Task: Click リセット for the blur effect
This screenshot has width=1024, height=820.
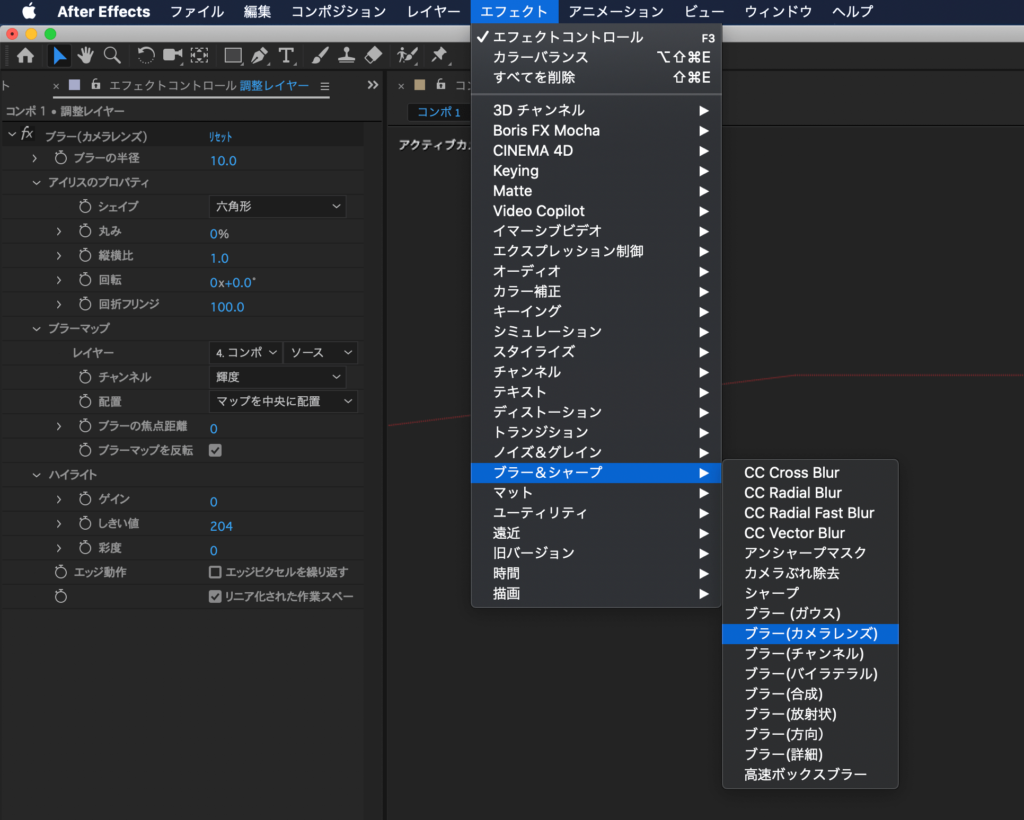Action: [221, 136]
